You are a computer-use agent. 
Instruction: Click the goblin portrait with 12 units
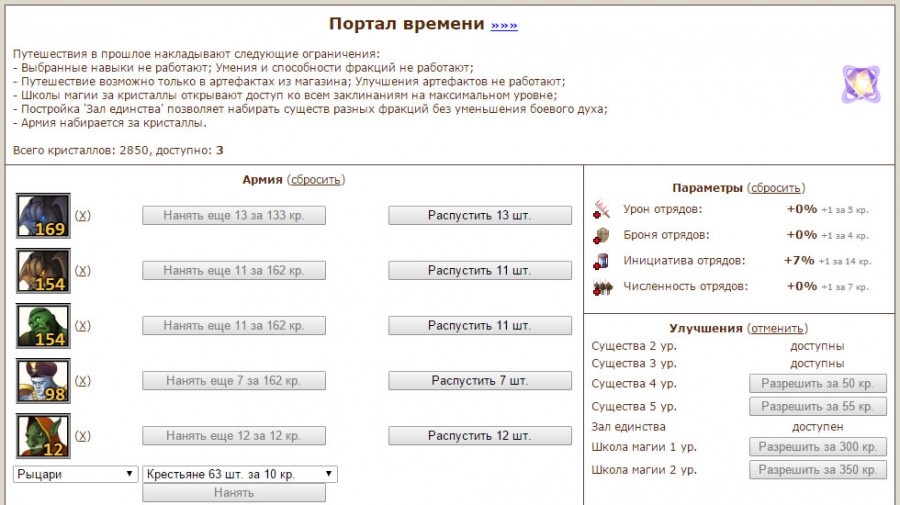point(43,436)
